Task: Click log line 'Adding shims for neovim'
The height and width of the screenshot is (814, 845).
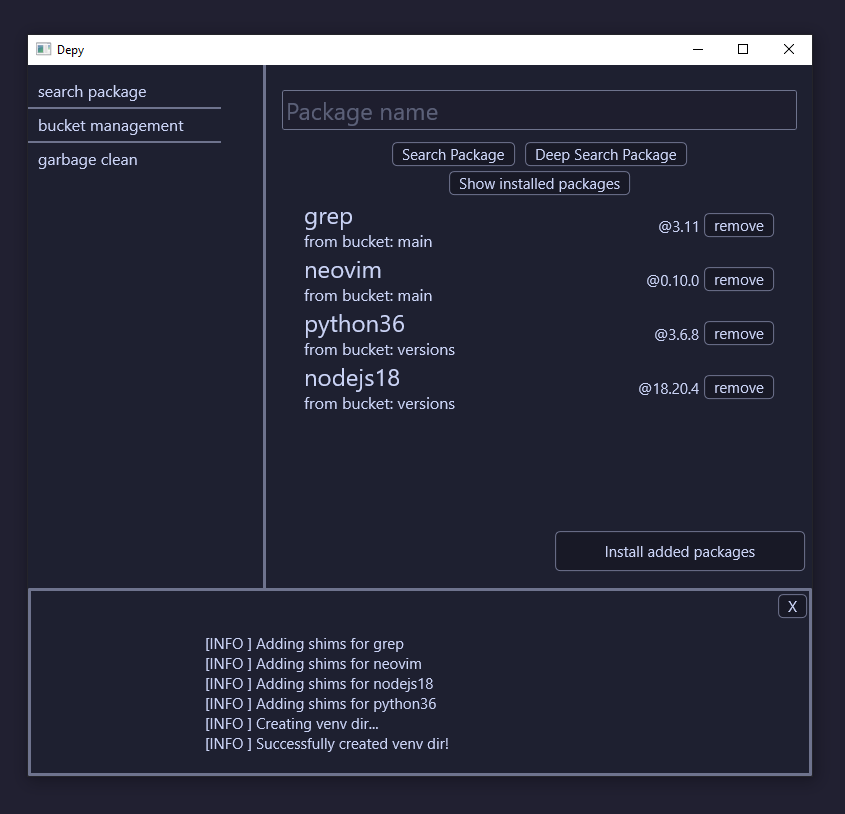Action: (x=313, y=664)
